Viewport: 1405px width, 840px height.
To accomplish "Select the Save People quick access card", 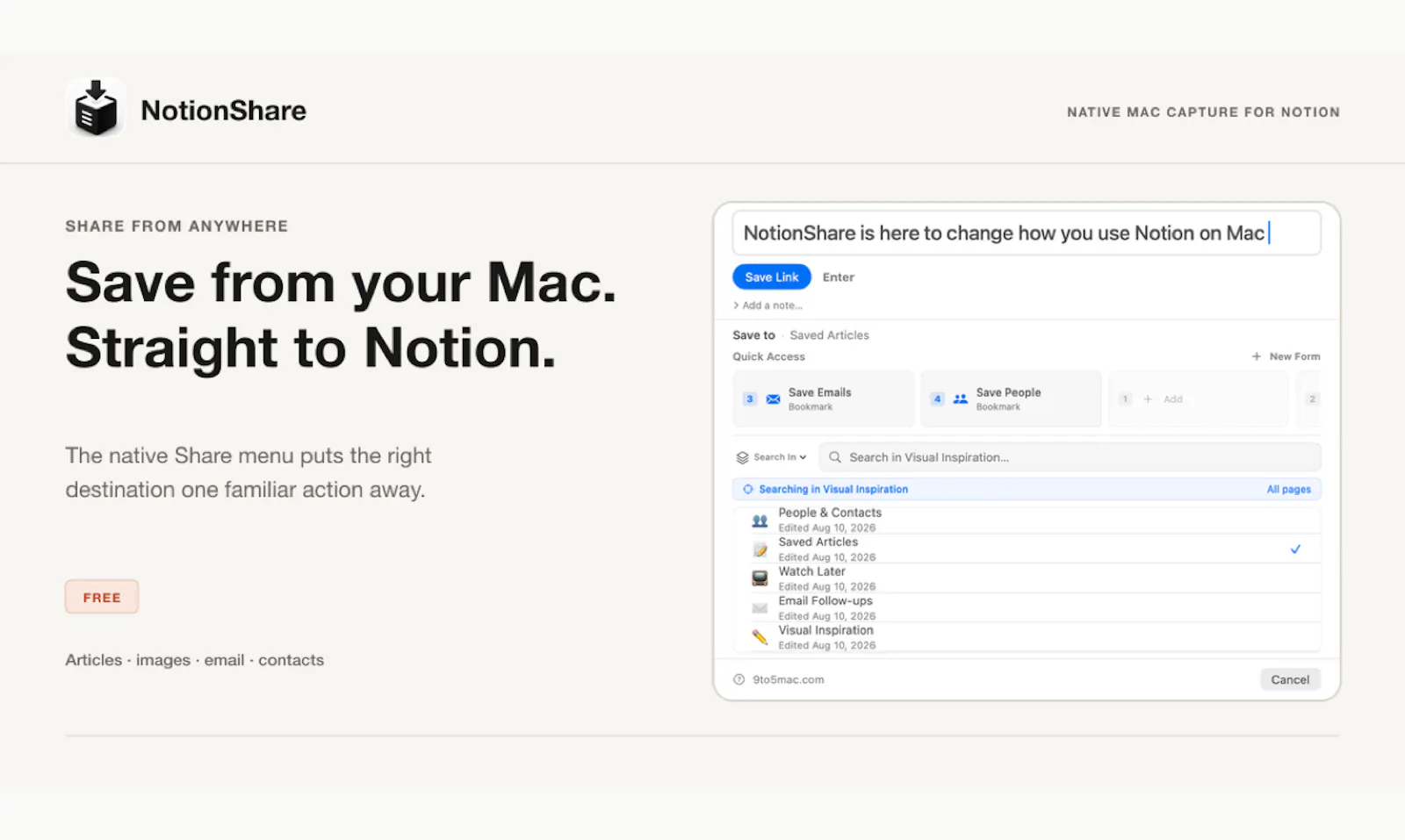I will coord(1011,398).
